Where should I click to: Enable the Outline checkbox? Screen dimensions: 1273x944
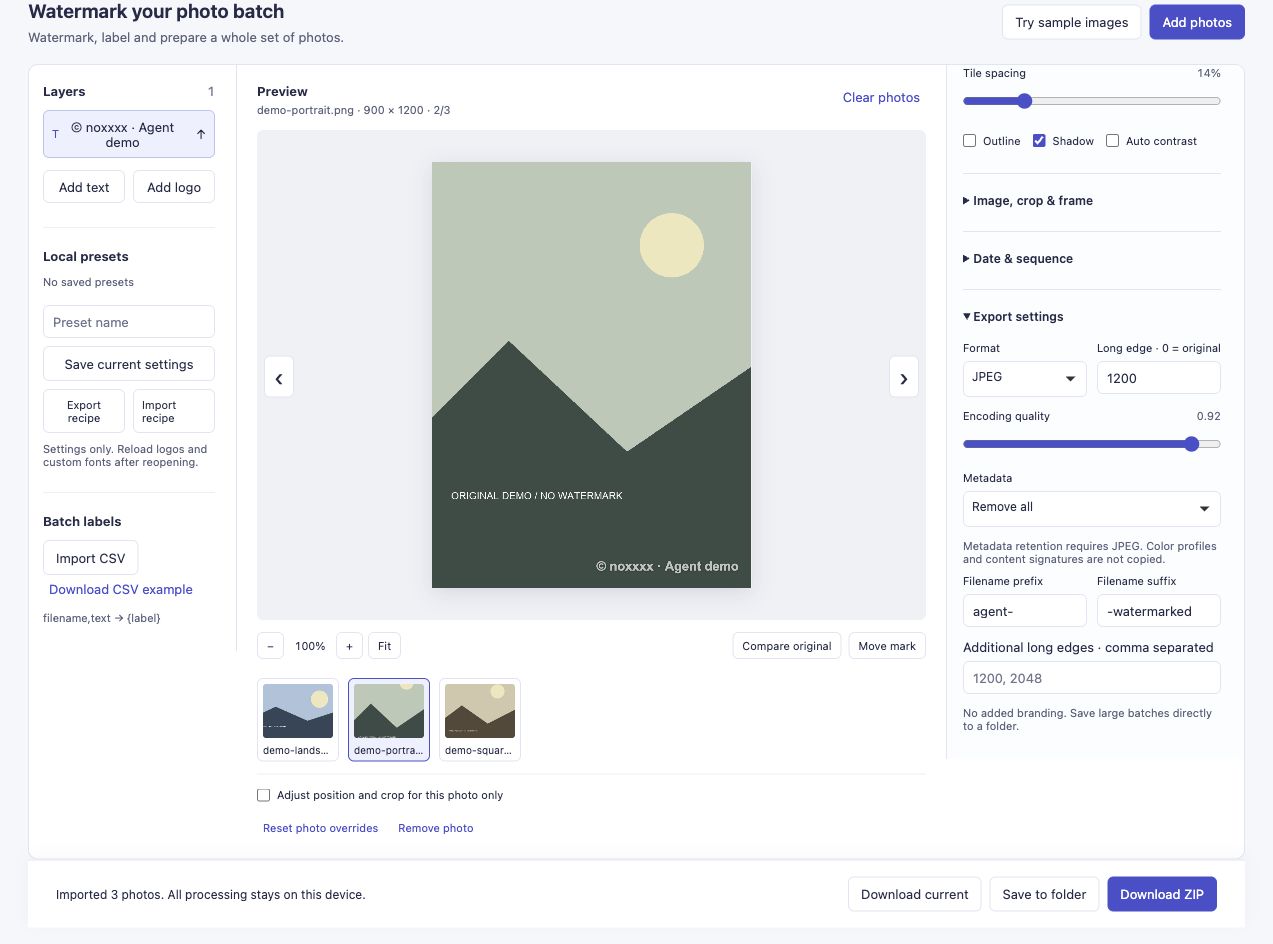(x=969, y=141)
